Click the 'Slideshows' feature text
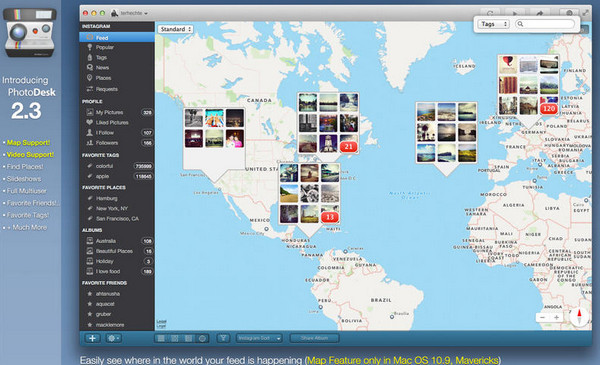 [24, 179]
